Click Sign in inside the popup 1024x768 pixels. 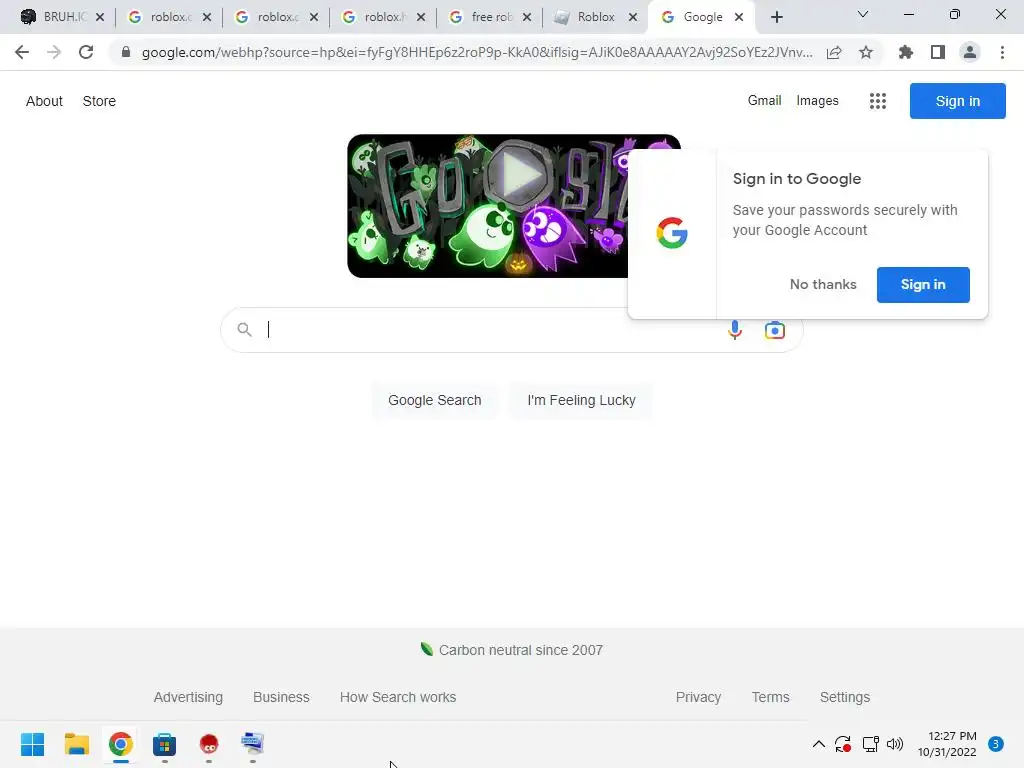click(x=923, y=285)
